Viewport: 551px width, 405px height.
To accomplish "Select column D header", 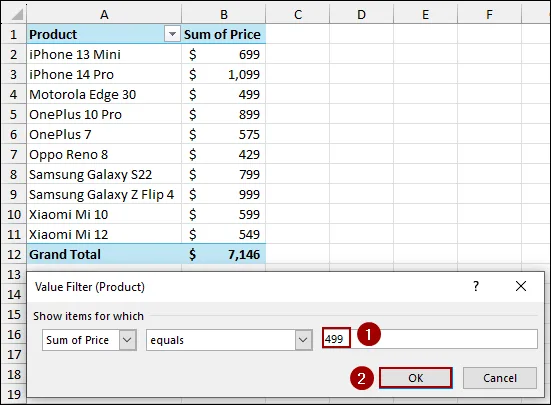I will pyautogui.click(x=362, y=14).
